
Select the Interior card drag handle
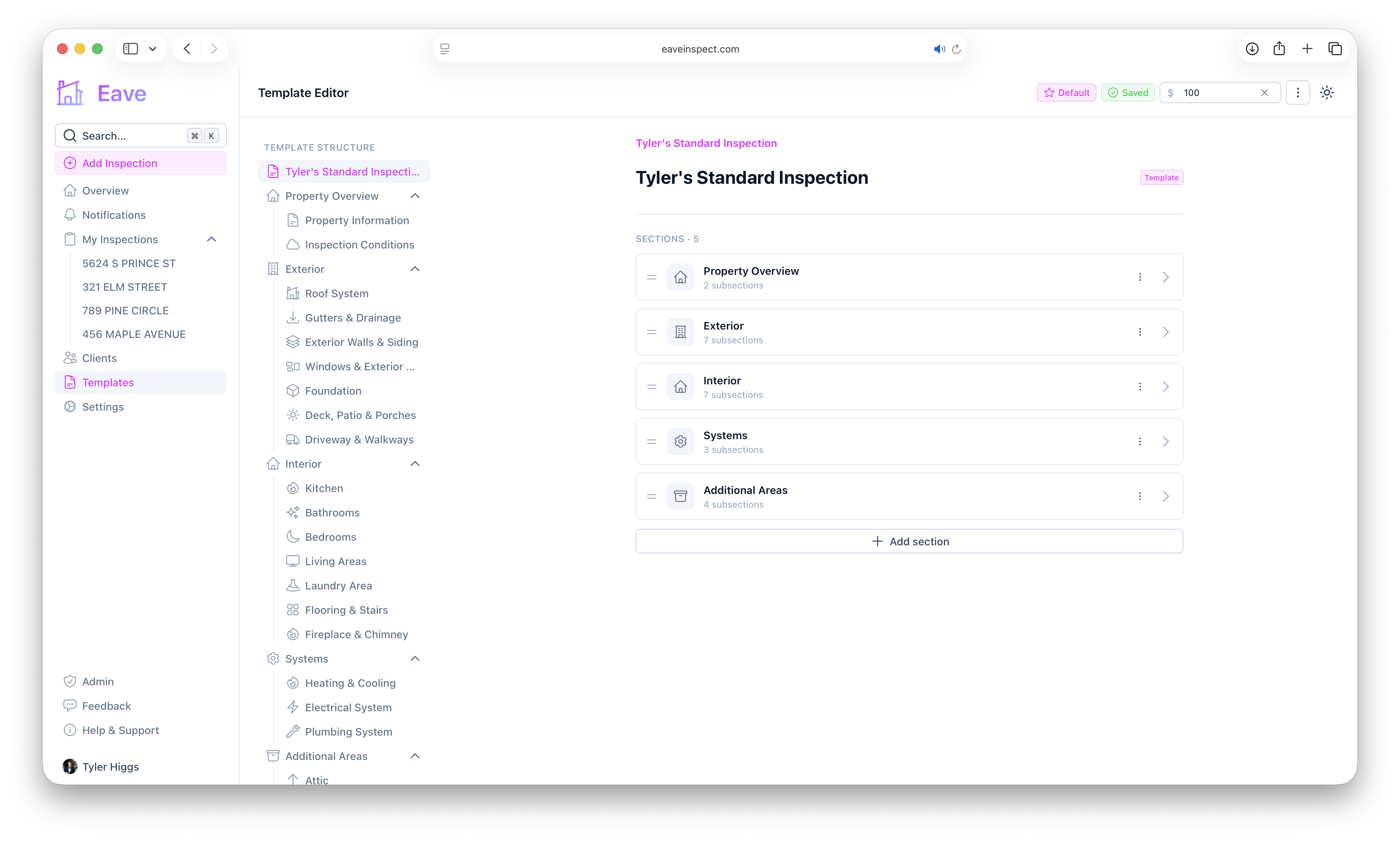click(651, 387)
